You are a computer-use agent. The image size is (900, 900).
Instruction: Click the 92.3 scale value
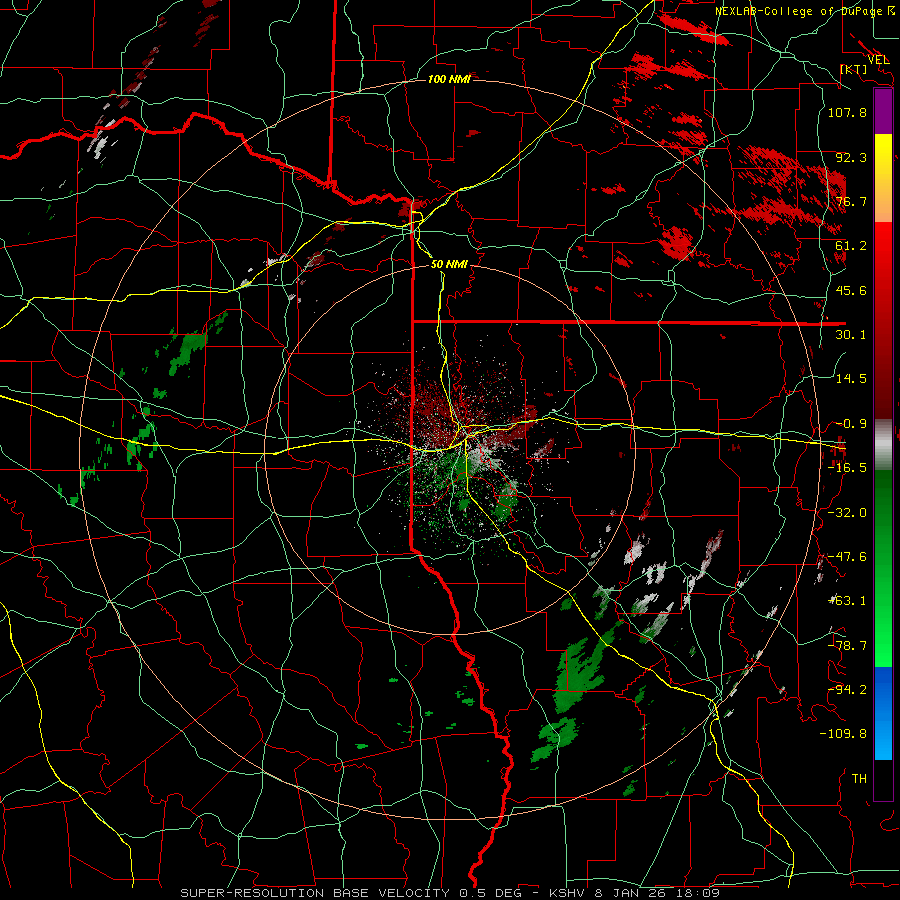[851, 157]
